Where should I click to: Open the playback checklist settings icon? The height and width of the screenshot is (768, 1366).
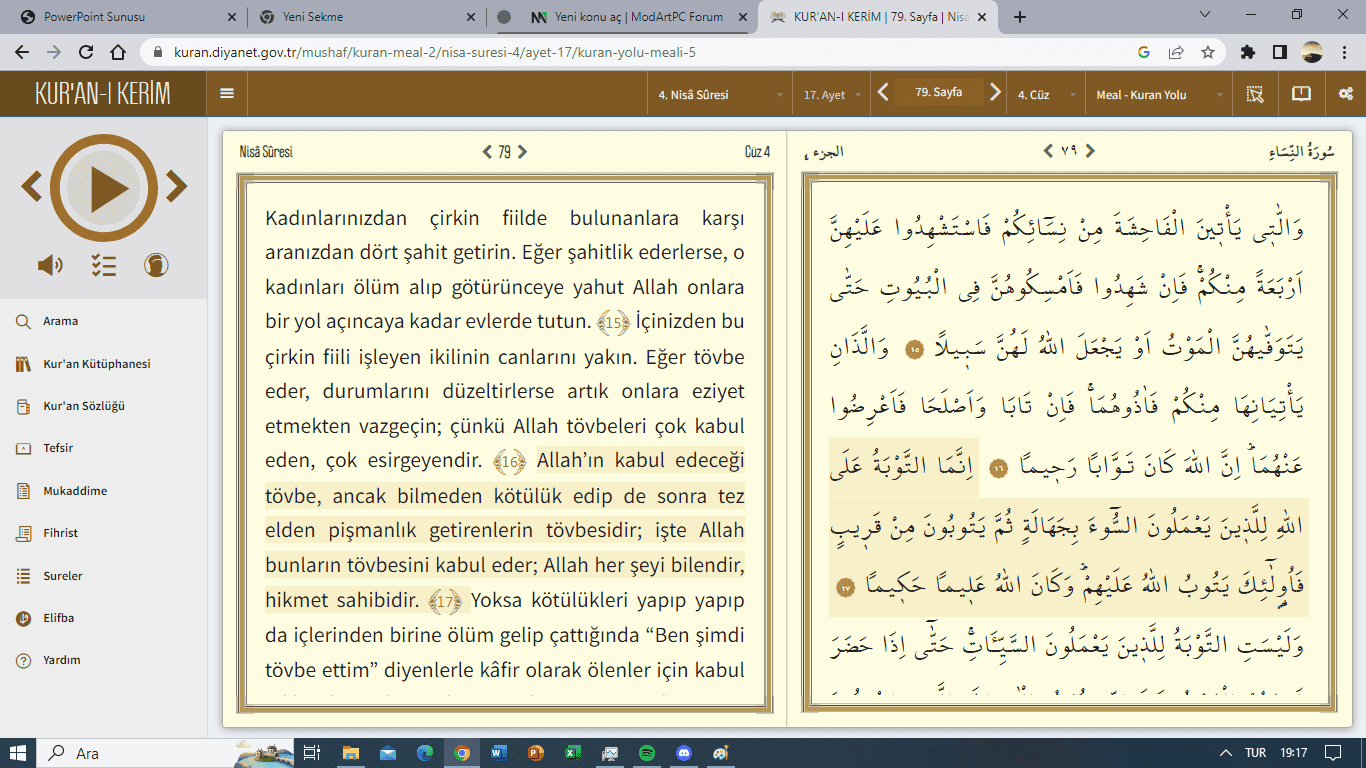(x=104, y=265)
